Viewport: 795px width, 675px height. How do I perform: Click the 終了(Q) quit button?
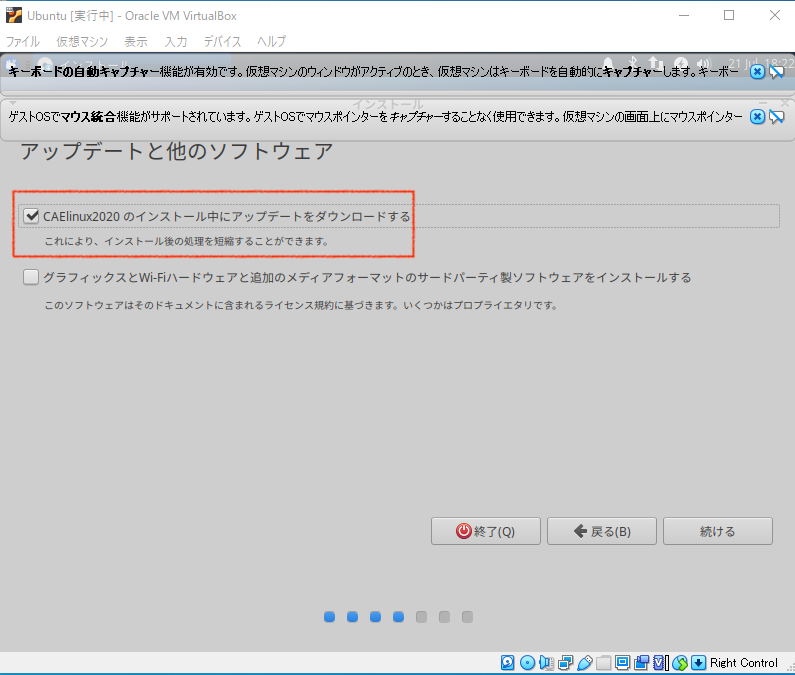click(486, 531)
